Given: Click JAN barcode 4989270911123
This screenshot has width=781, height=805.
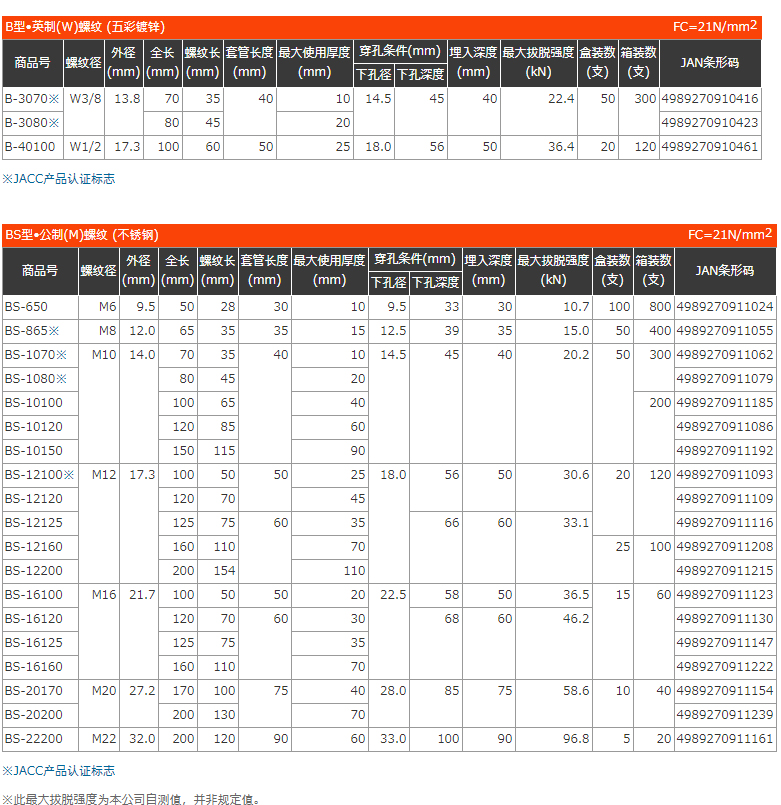Looking at the screenshot, I should coord(725,595).
